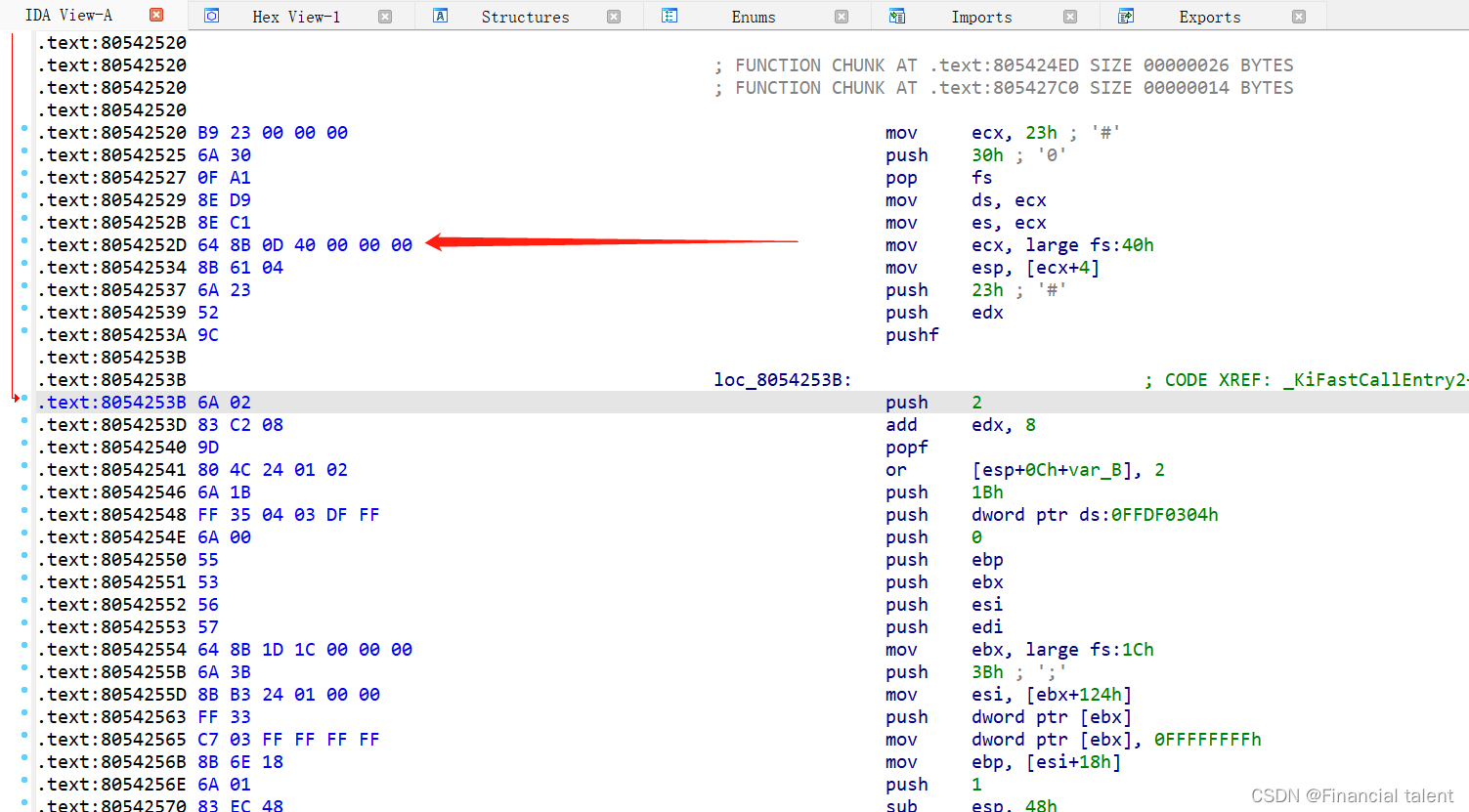Click the loc_8054253B label
This screenshot has height=812, width=1469.
[782, 380]
